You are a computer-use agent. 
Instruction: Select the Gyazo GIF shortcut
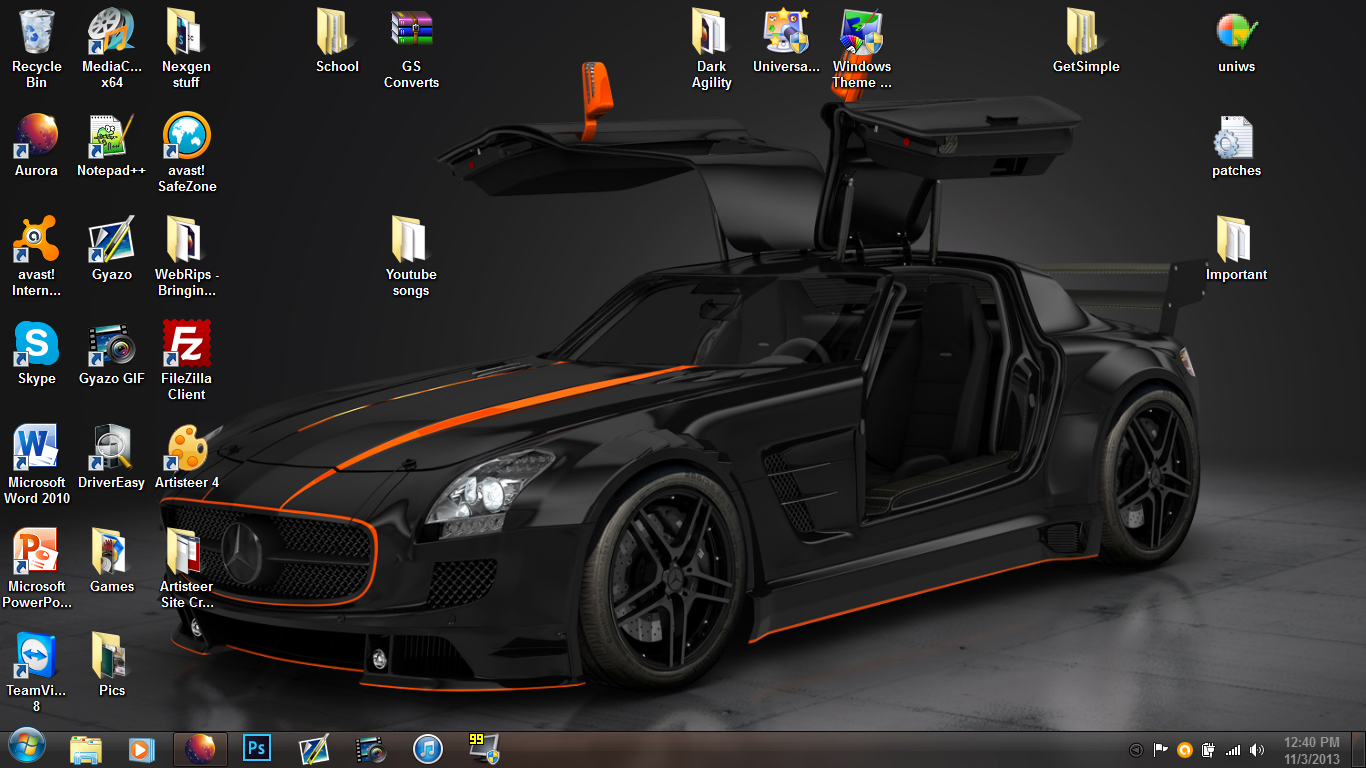[112, 352]
